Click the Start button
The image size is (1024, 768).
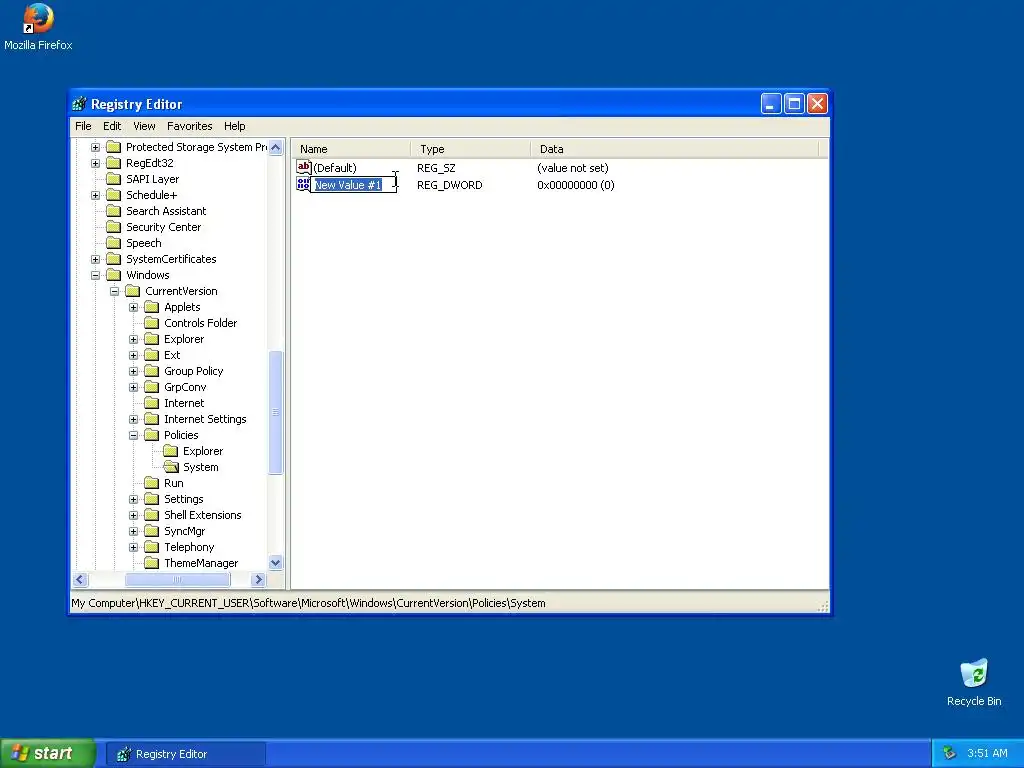[x=47, y=754]
